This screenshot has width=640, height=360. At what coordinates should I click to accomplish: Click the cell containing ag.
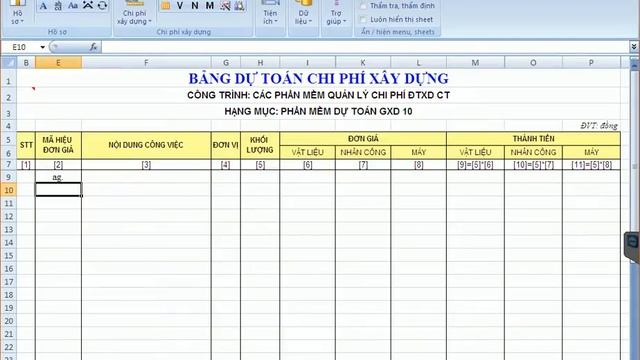click(x=58, y=177)
